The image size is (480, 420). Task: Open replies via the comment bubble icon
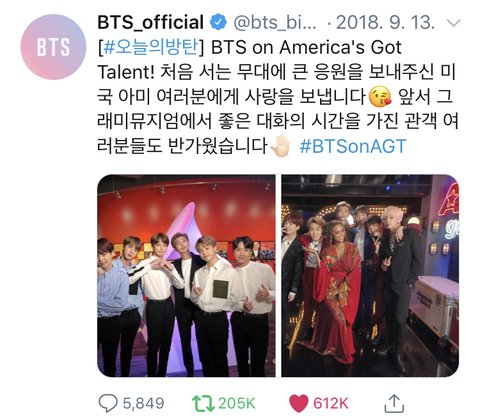click(108, 403)
